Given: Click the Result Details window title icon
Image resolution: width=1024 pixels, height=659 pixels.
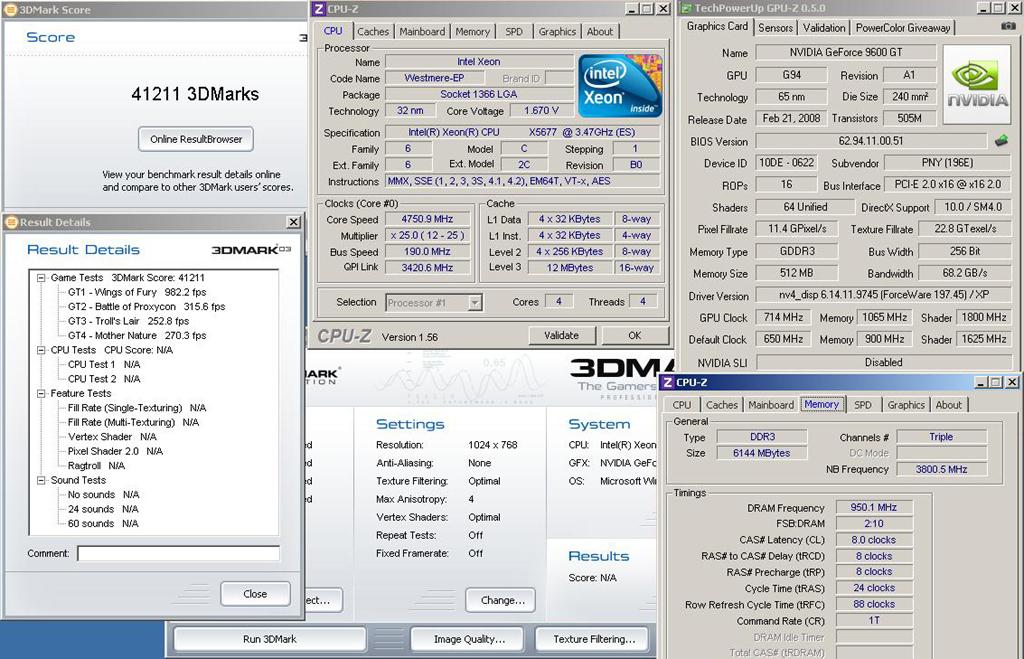Looking at the screenshot, I should (x=11, y=223).
